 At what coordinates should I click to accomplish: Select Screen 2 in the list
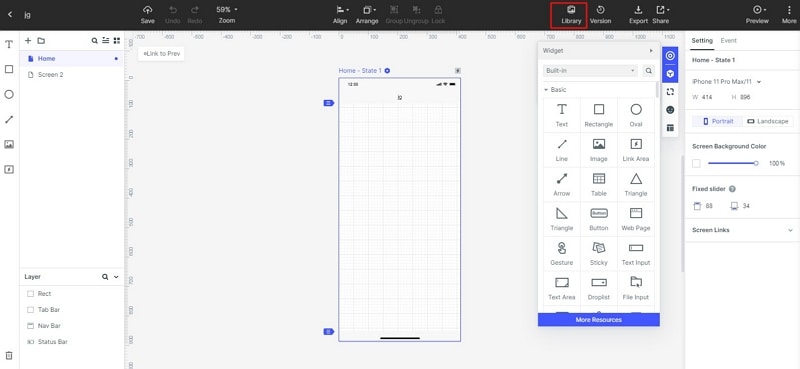71,75
